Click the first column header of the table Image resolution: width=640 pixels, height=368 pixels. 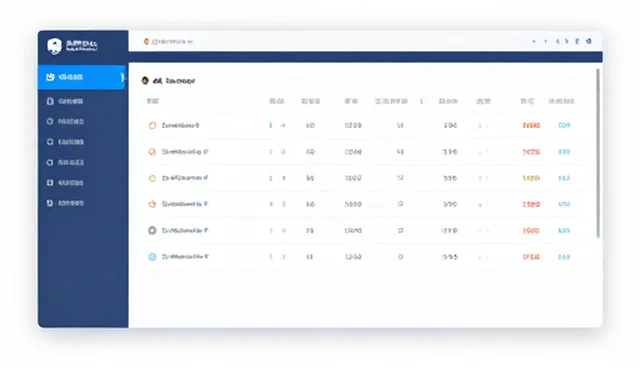click(x=153, y=101)
